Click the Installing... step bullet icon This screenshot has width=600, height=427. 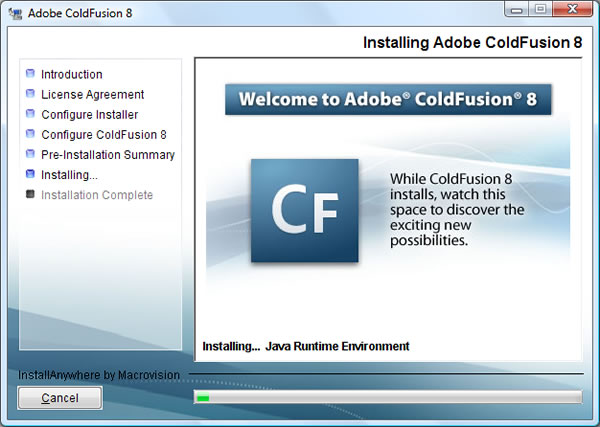click(x=30, y=174)
